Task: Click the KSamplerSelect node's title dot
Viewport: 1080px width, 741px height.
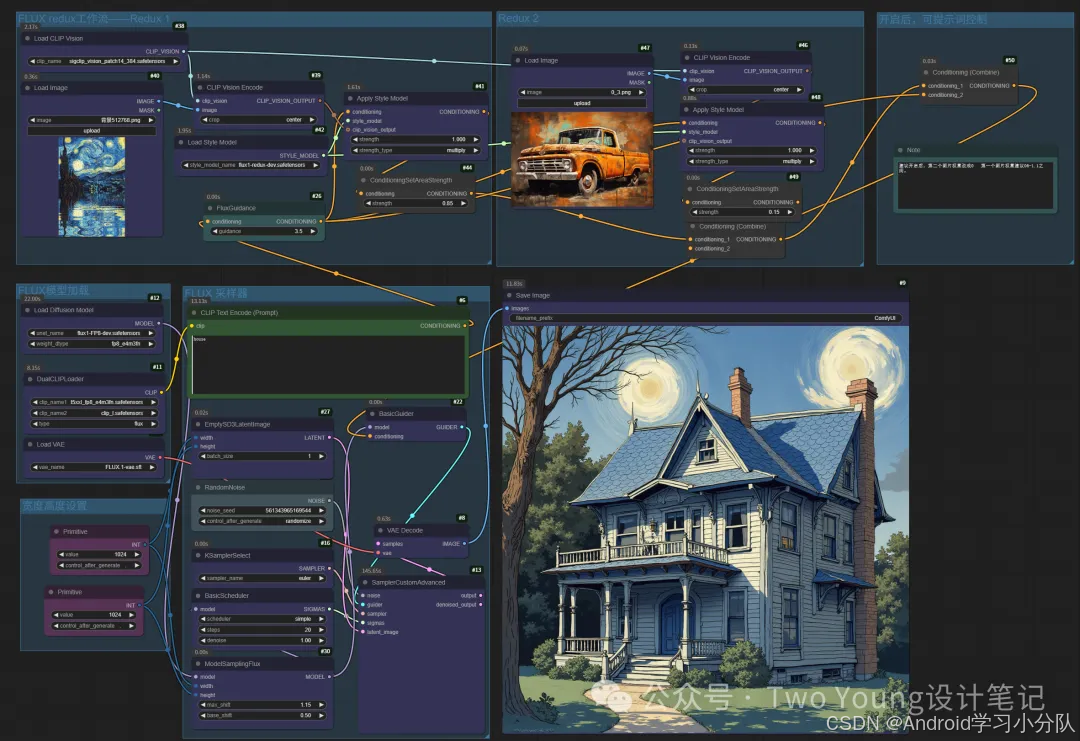Action: click(x=198, y=556)
